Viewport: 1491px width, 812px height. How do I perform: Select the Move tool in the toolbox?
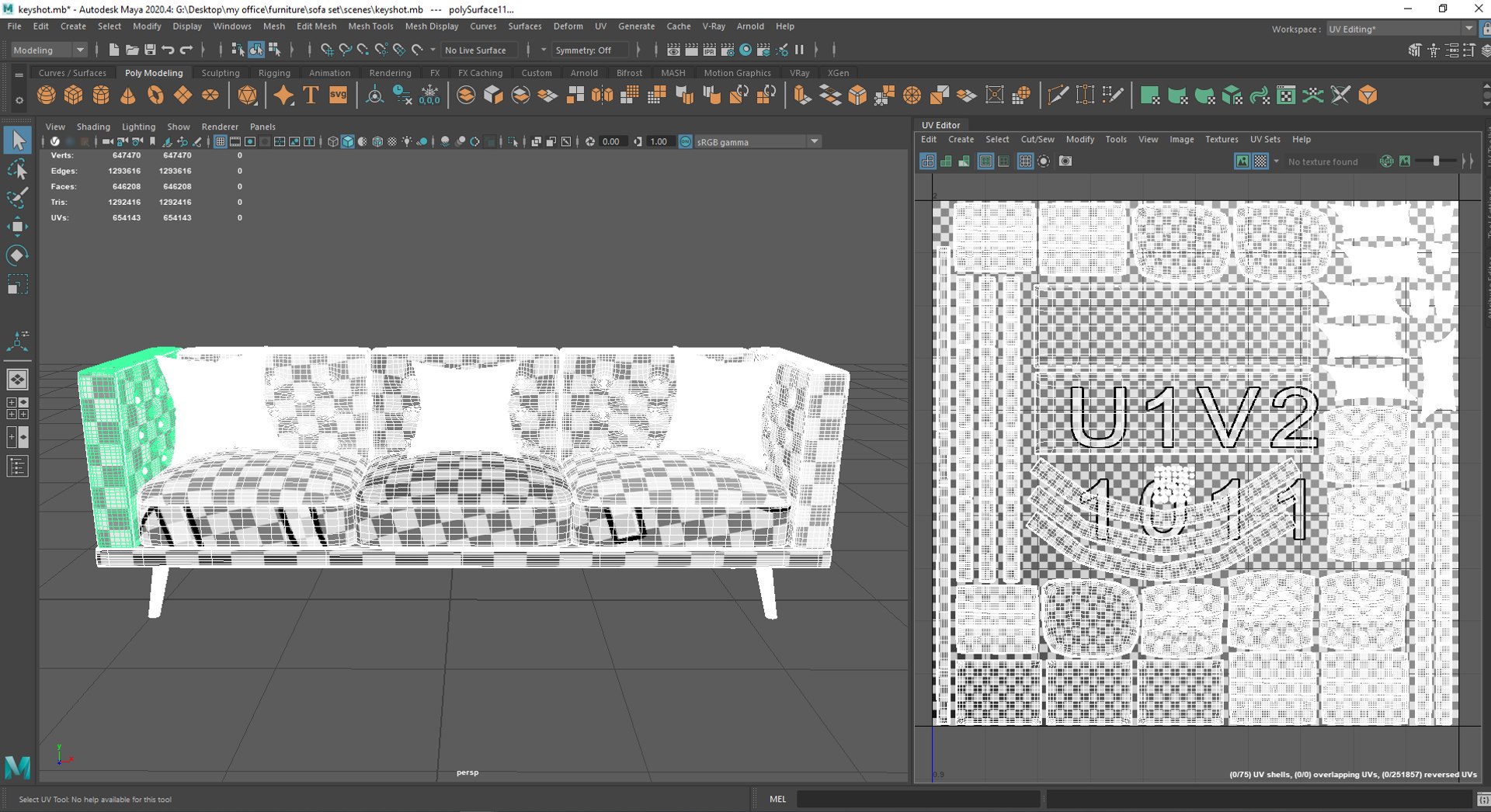[x=17, y=227]
